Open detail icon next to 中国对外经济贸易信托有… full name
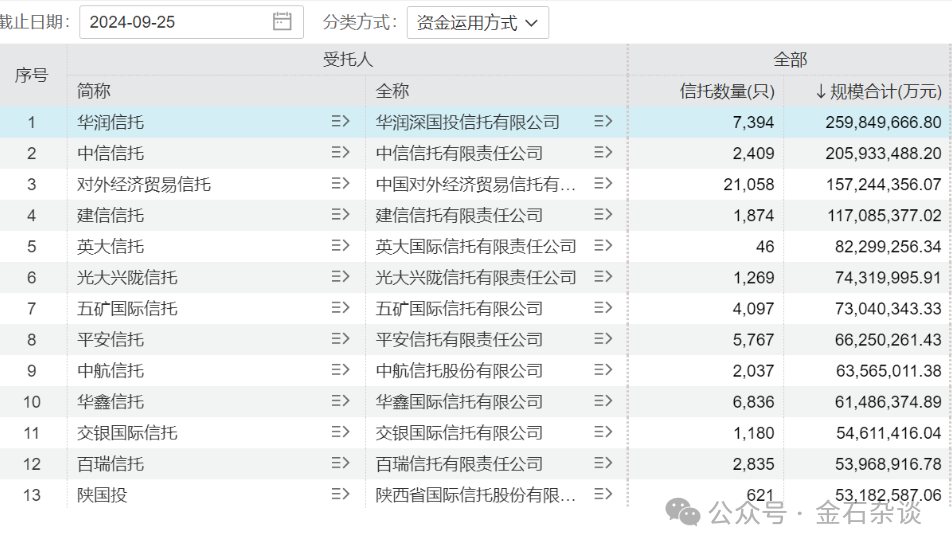This screenshot has height=551, width=952. [603, 184]
